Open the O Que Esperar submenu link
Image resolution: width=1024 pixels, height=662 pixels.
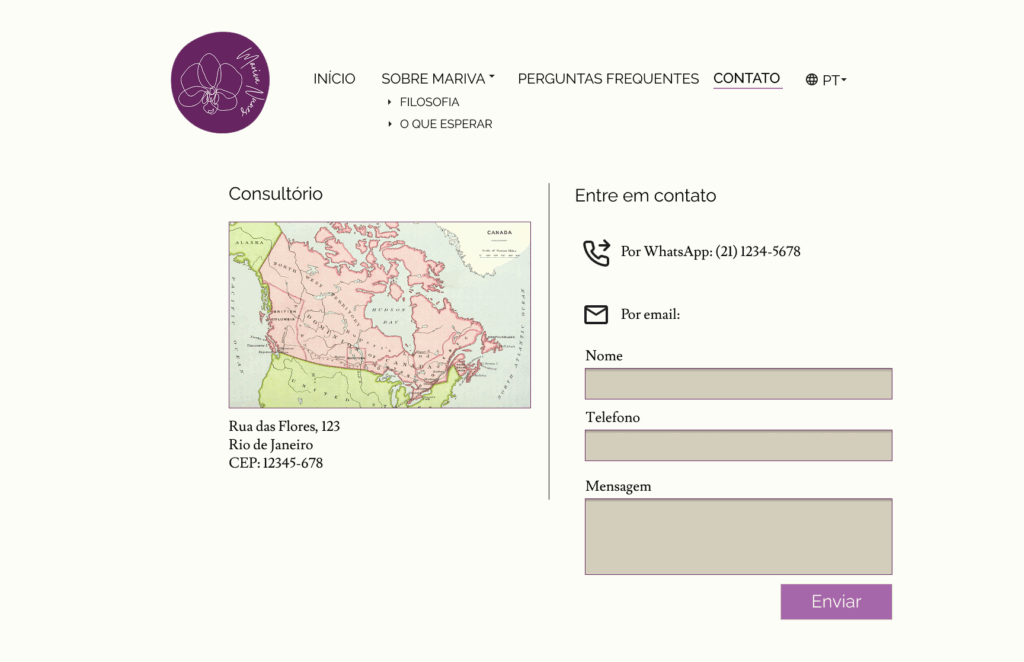click(x=446, y=124)
